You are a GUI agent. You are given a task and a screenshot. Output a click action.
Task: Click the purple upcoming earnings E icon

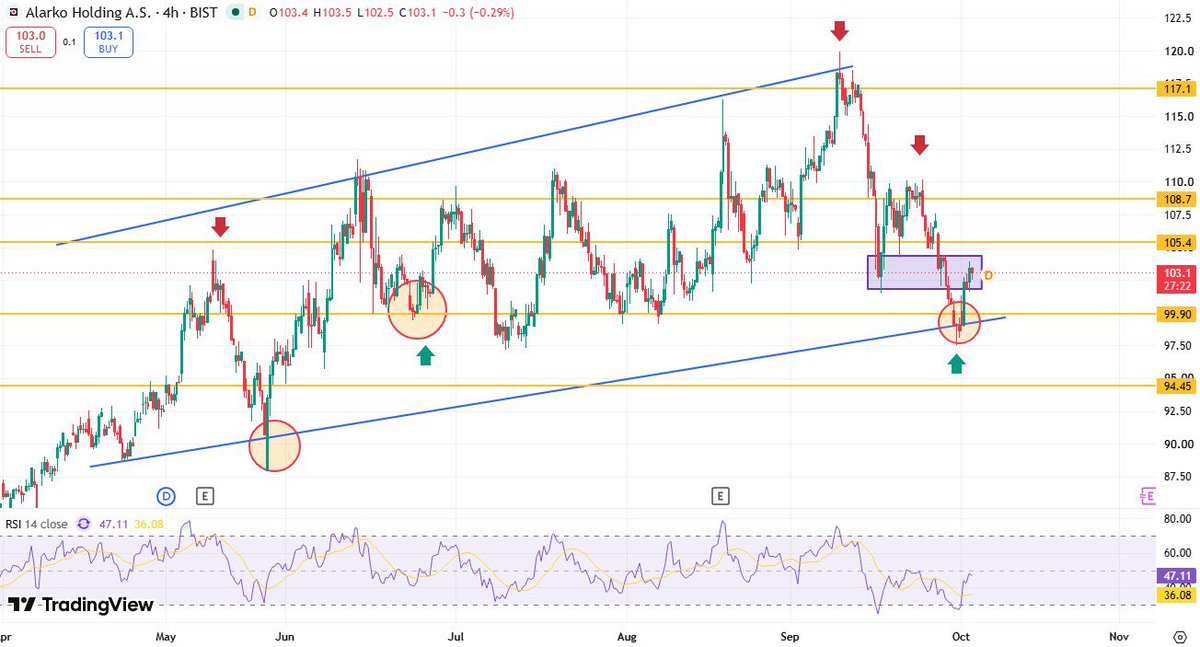tap(1147, 495)
